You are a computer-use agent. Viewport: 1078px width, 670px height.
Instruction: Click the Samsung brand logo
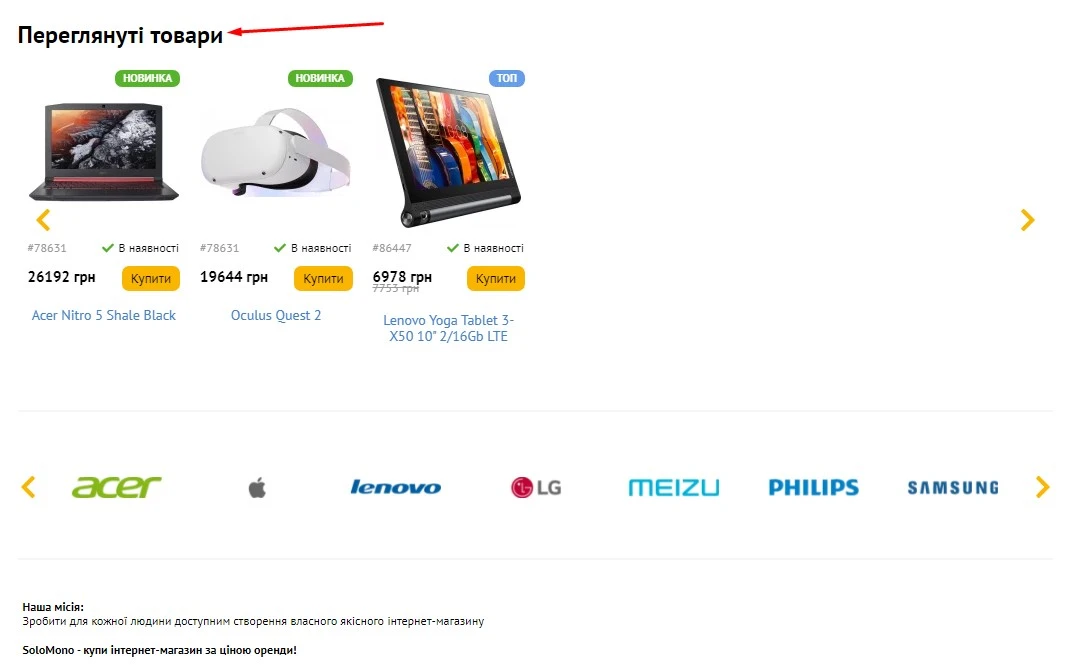point(953,487)
